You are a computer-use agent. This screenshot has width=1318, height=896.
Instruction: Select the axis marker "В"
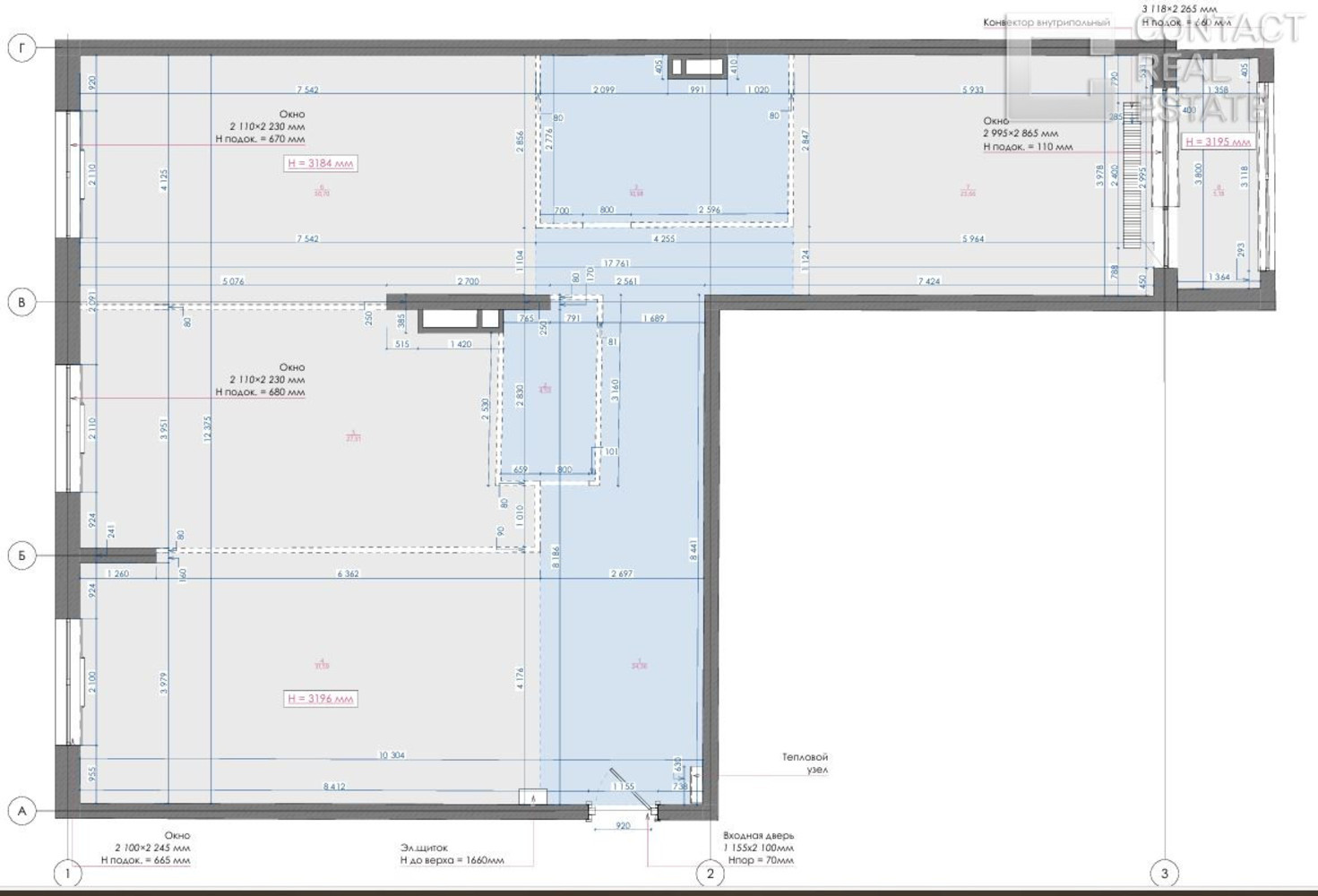tap(22, 302)
